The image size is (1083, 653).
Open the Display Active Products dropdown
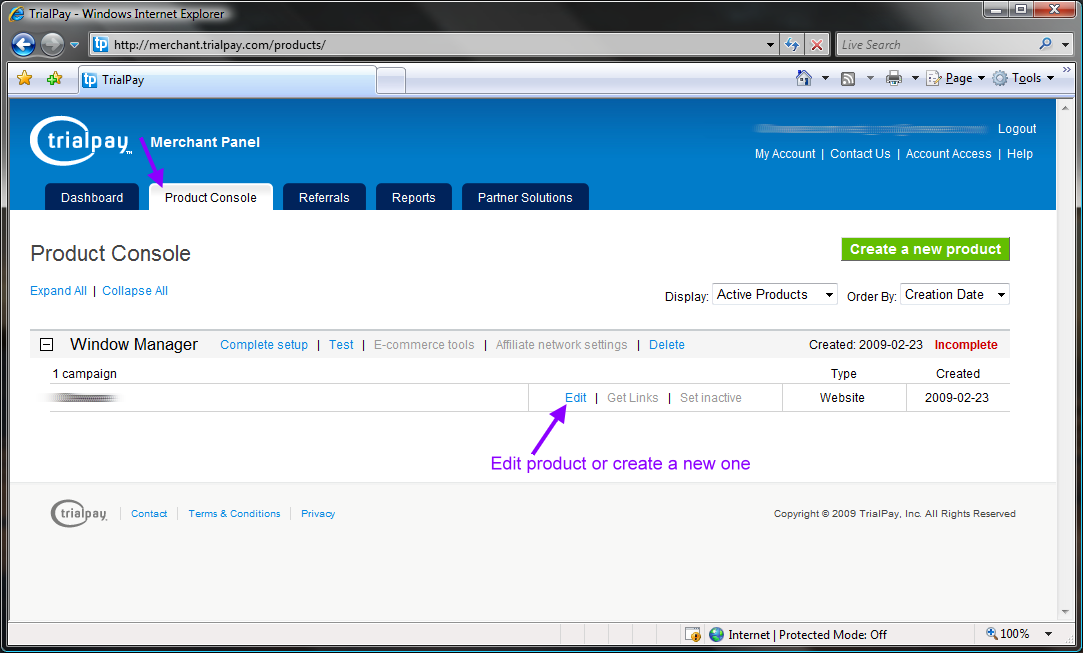775,295
